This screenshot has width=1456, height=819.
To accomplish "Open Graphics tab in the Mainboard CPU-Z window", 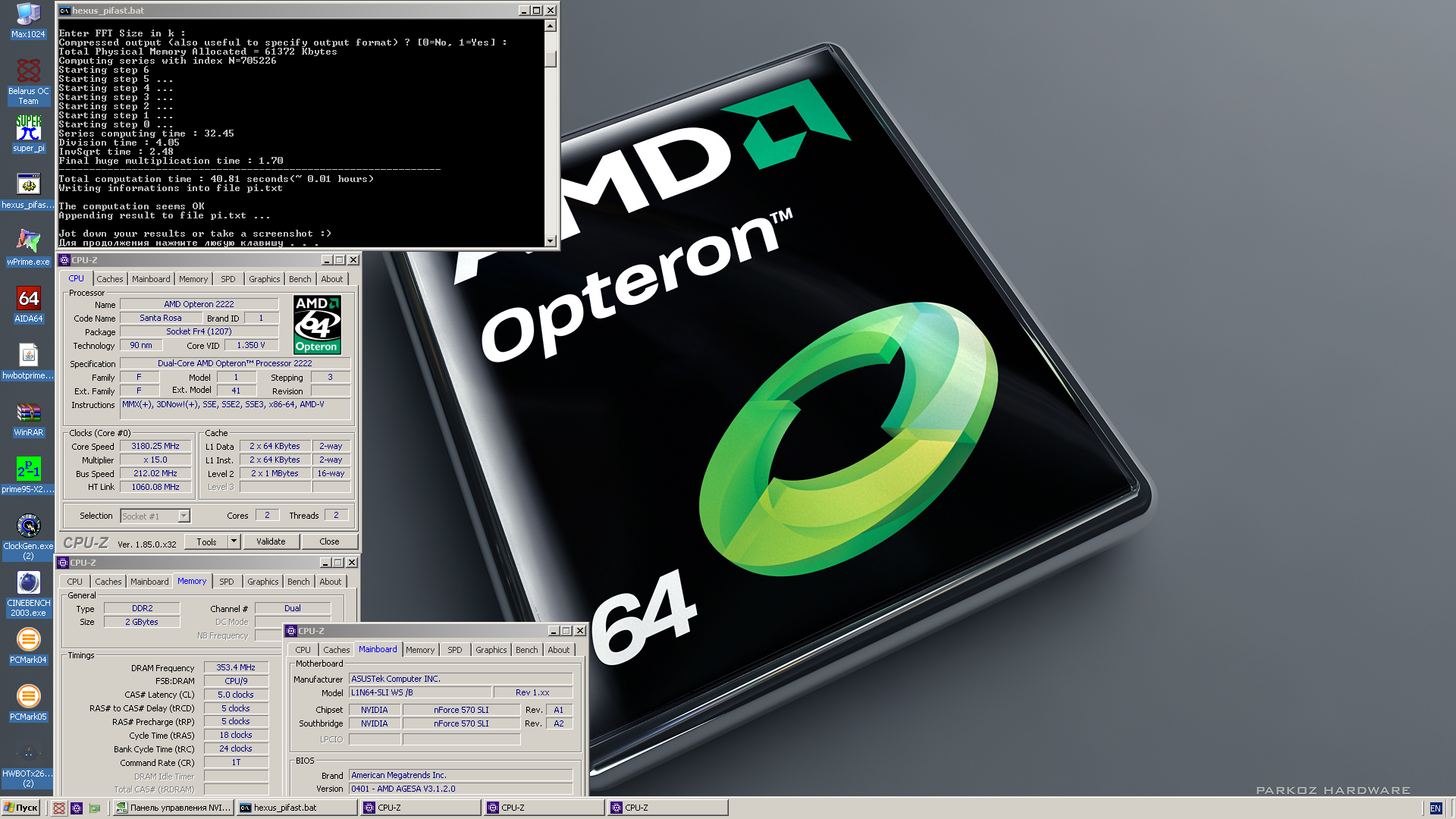I will [491, 650].
